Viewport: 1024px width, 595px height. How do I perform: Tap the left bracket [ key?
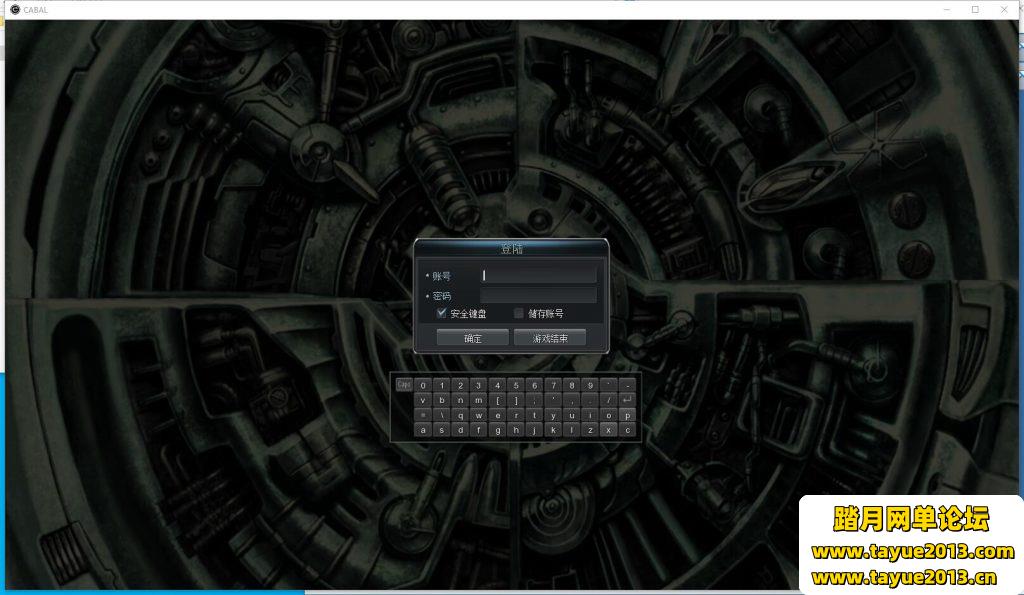(x=498, y=400)
